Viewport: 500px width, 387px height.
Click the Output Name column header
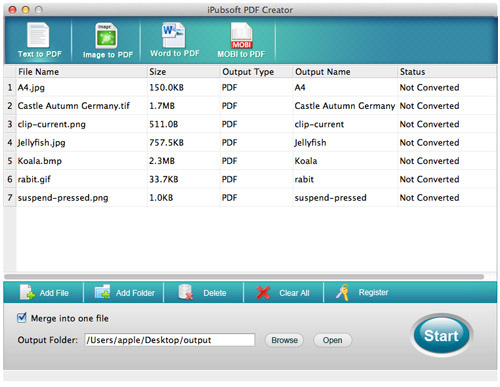tap(345, 72)
